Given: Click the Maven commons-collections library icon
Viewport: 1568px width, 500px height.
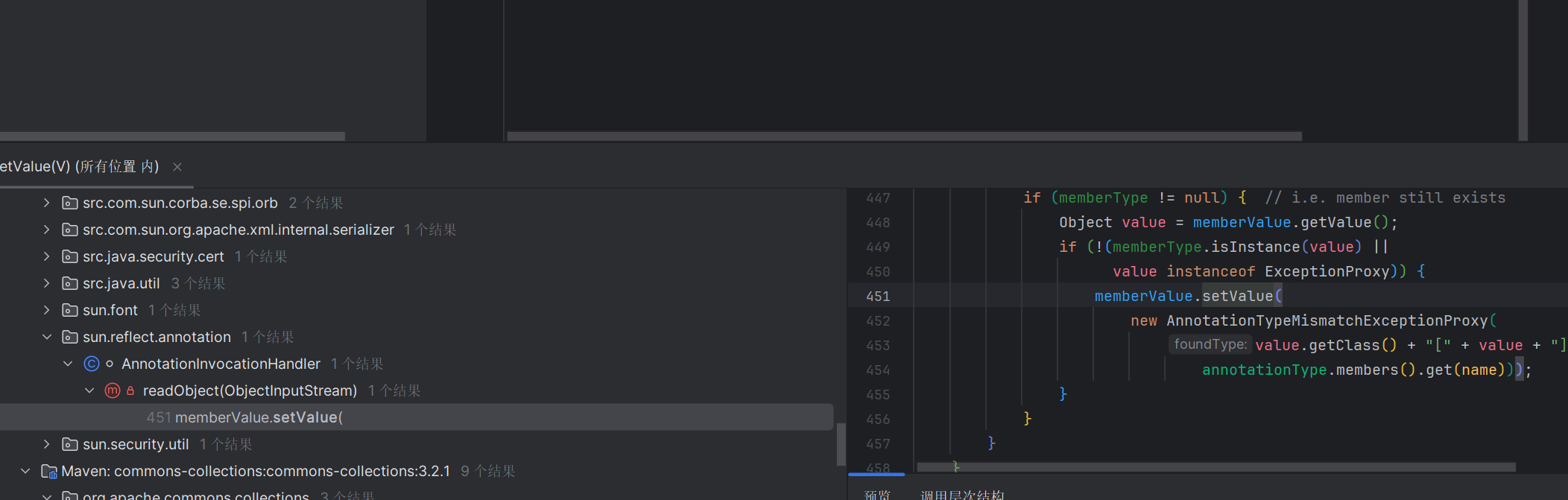Looking at the screenshot, I should click(49, 471).
